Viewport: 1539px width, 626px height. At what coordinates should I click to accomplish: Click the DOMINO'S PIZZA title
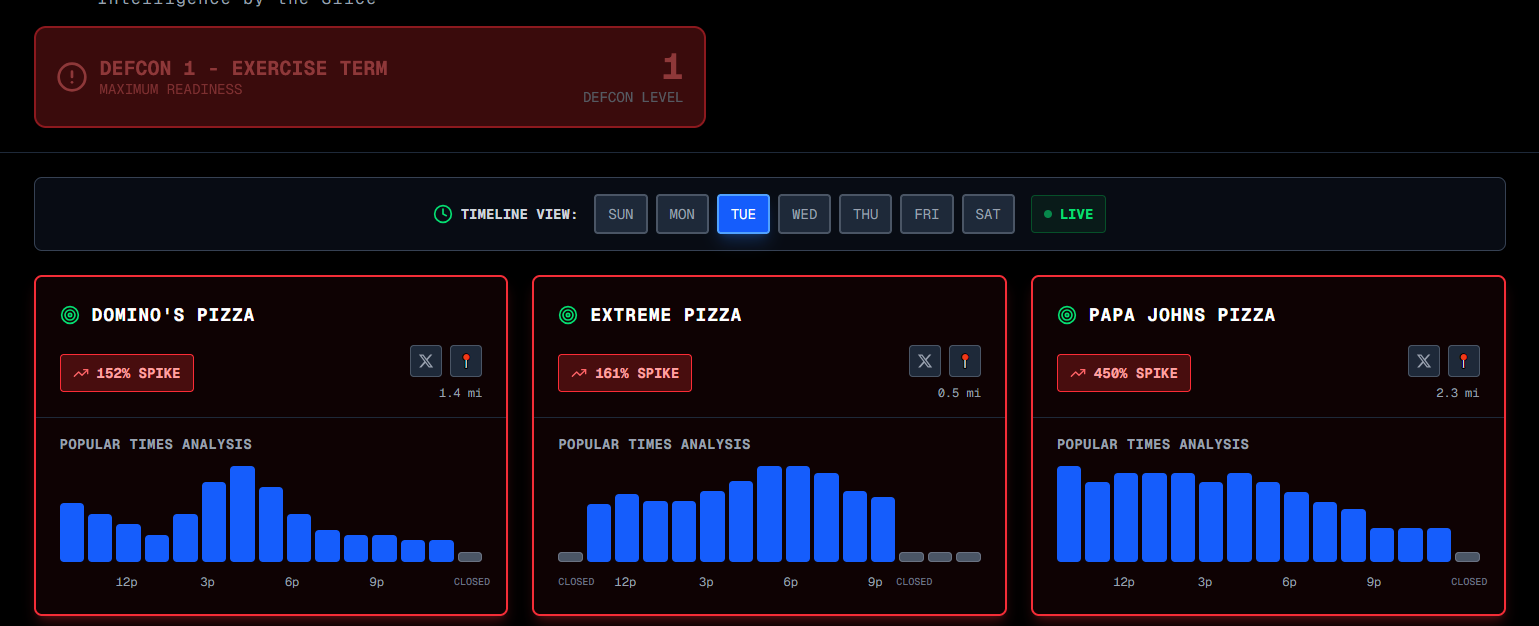click(x=173, y=315)
